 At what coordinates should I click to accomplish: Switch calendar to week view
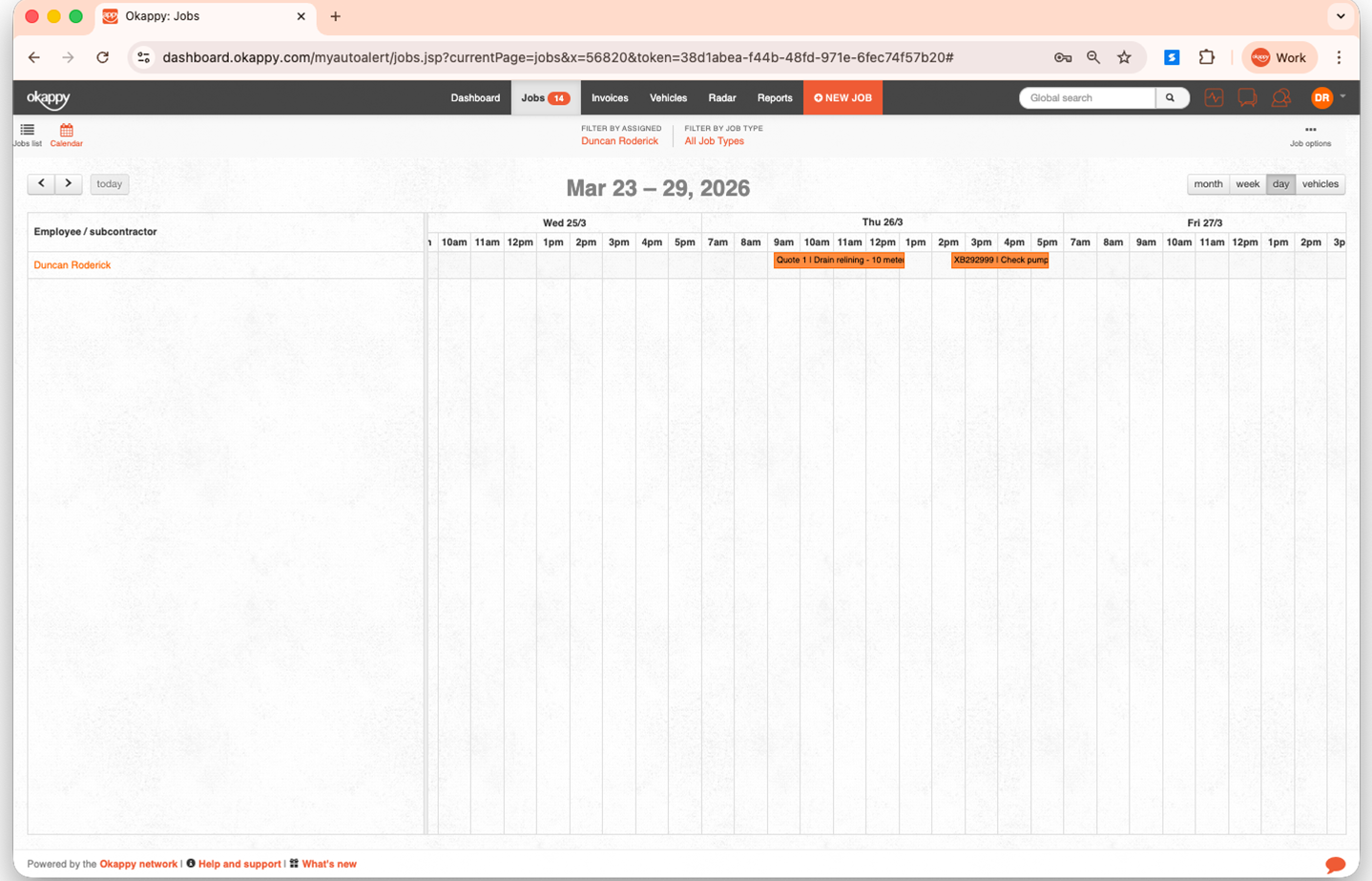pyautogui.click(x=1247, y=184)
